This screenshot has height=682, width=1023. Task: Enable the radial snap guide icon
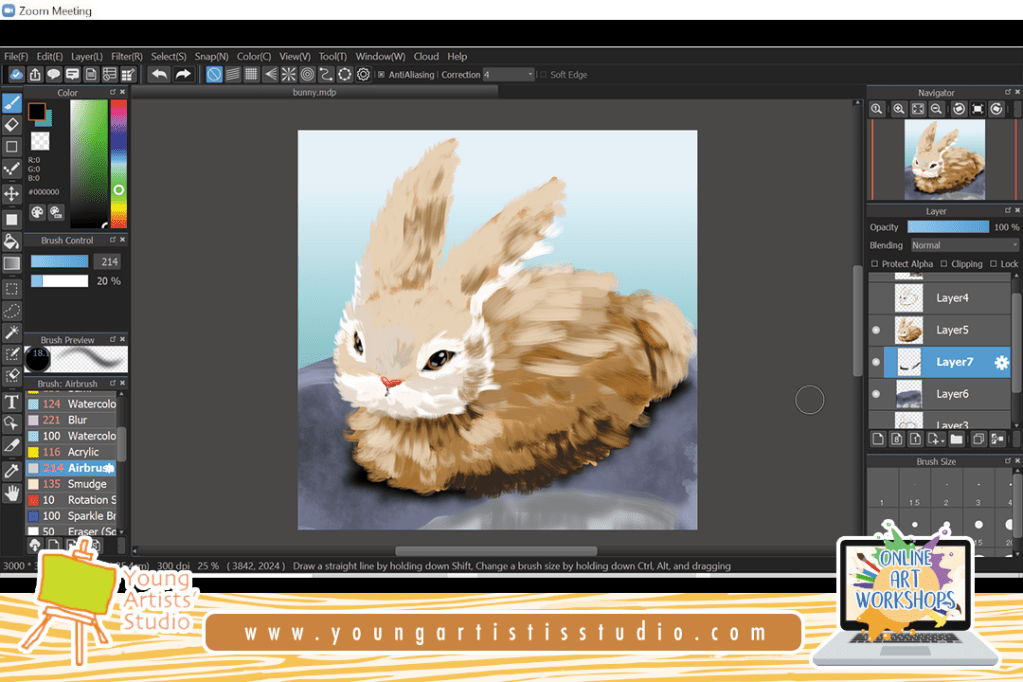pos(288,74)
